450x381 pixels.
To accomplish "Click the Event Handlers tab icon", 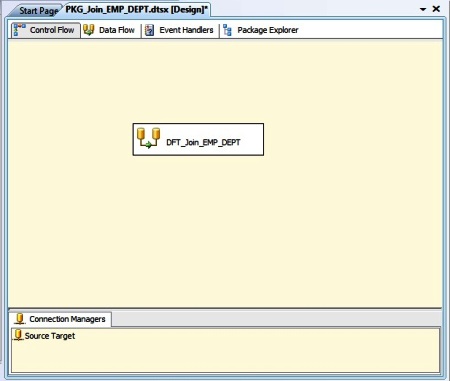I will (149, 30).
